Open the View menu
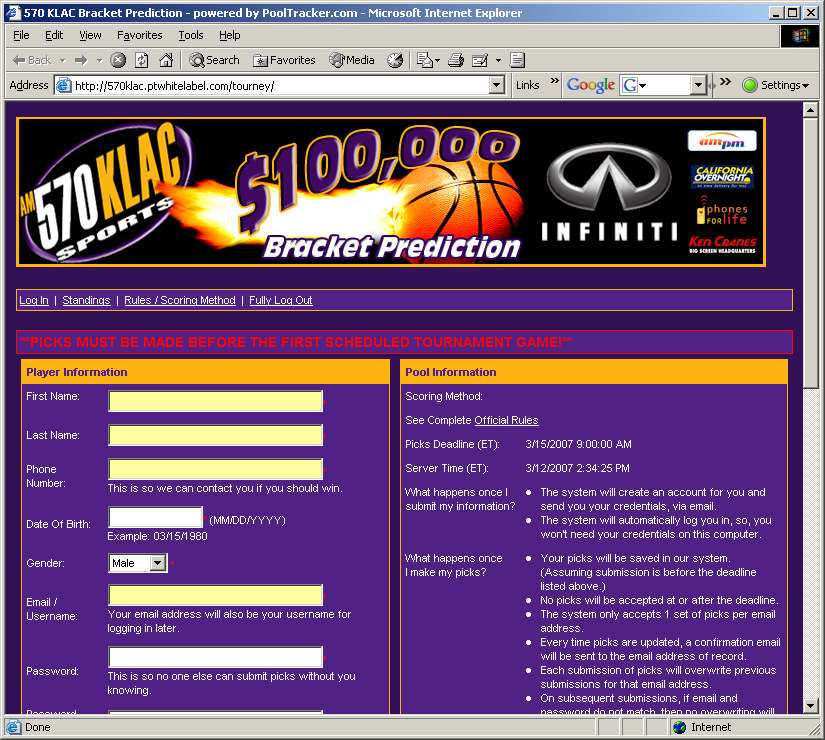825x740 pixels. [x=90, y=35]
